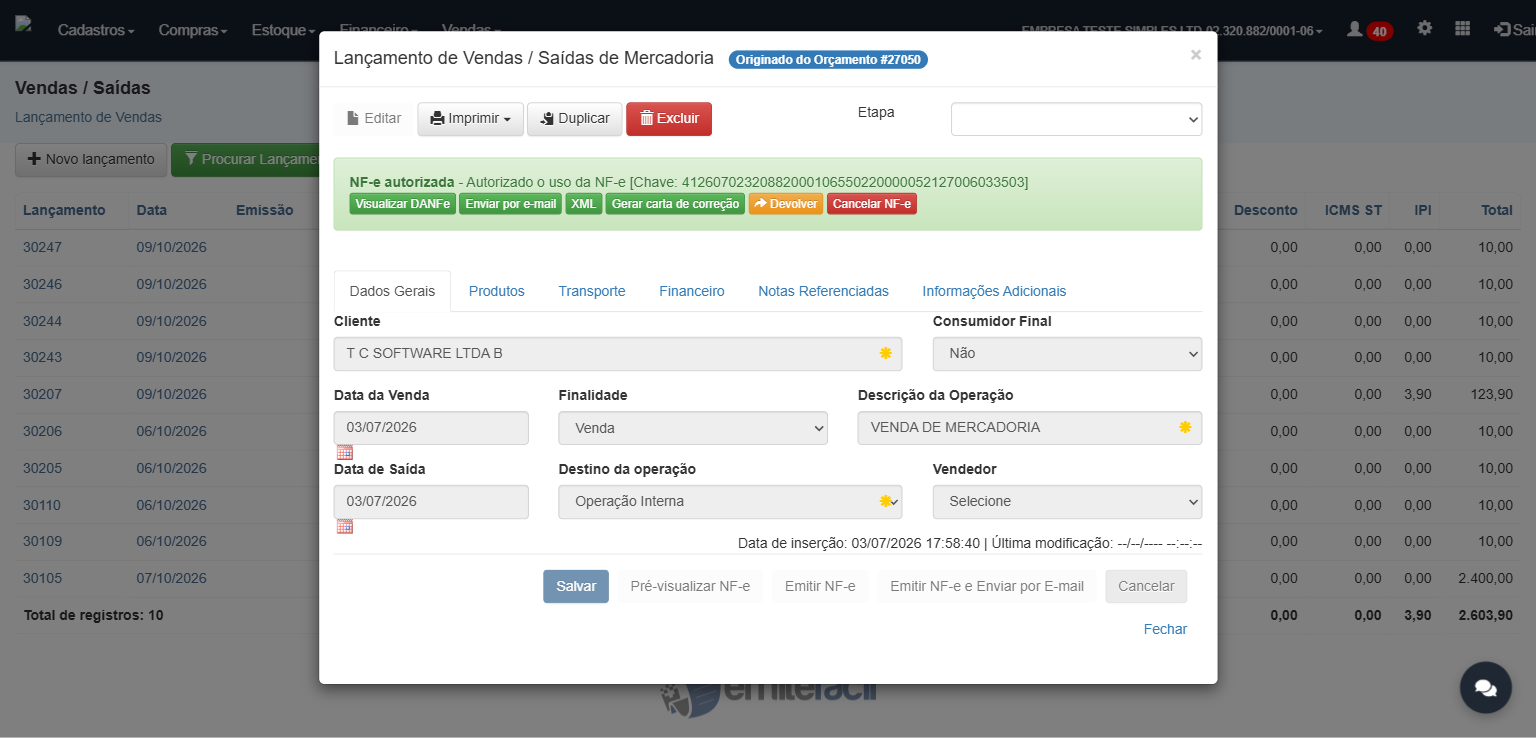Switch to the Transporte tab
The width and height of the screenshot is (1536, 738).
click(592, 291)
